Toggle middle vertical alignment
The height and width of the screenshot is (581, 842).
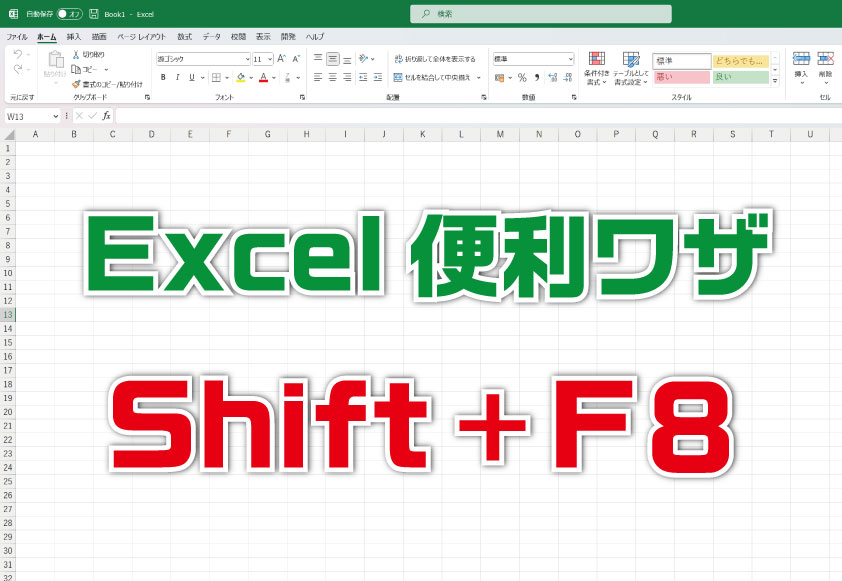click(333, 59)
